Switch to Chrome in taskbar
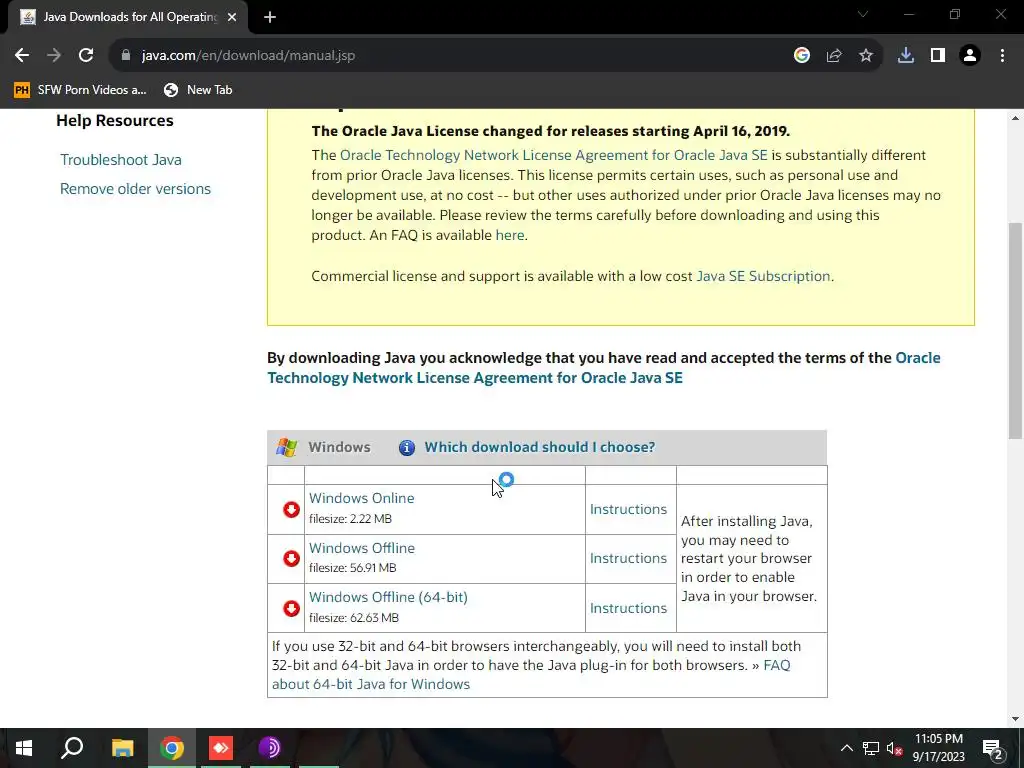1024x768 pixels. (172, 748)
